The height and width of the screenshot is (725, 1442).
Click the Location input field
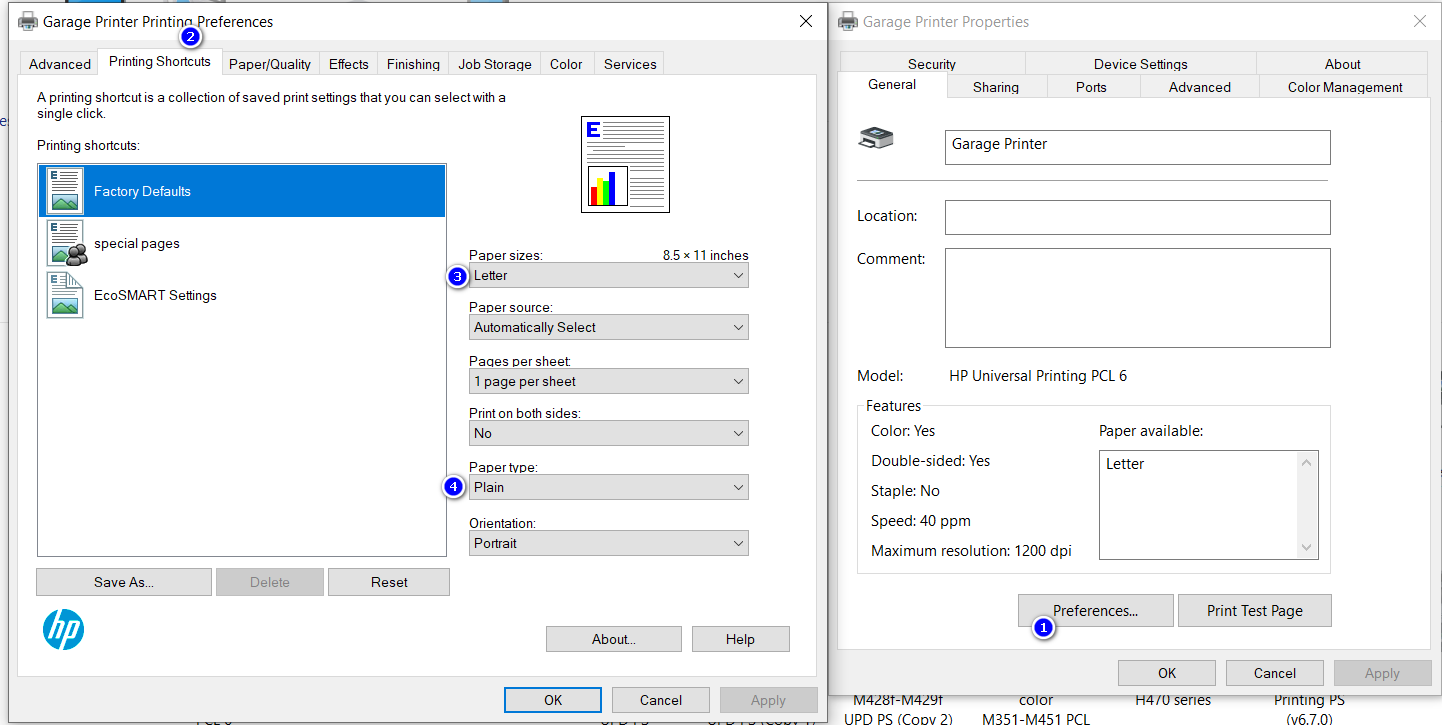click(x=1138, y=217)
